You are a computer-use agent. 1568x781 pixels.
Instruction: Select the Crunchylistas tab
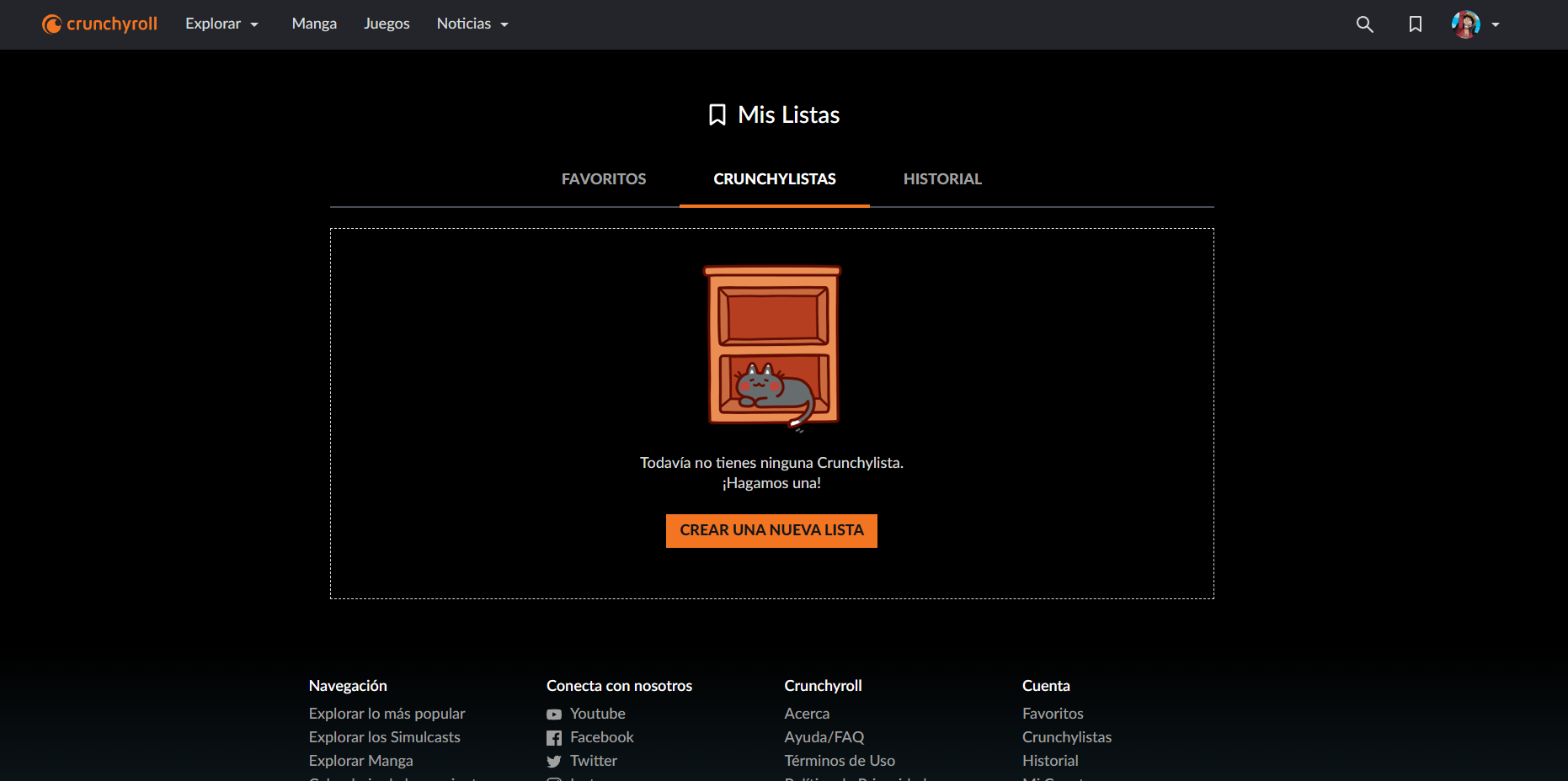[775, 179]
